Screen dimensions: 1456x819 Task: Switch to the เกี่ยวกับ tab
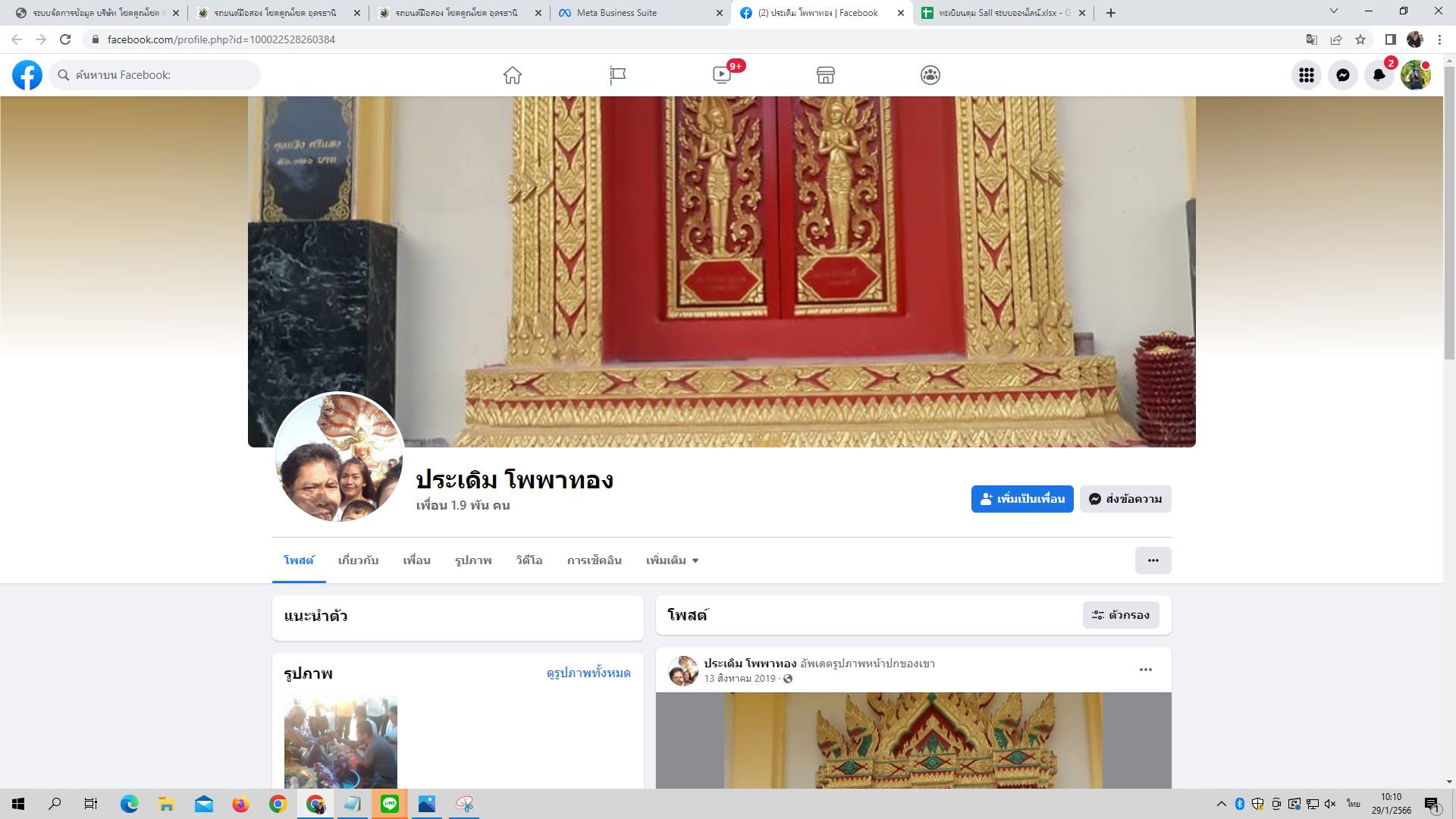coord(358,560)
